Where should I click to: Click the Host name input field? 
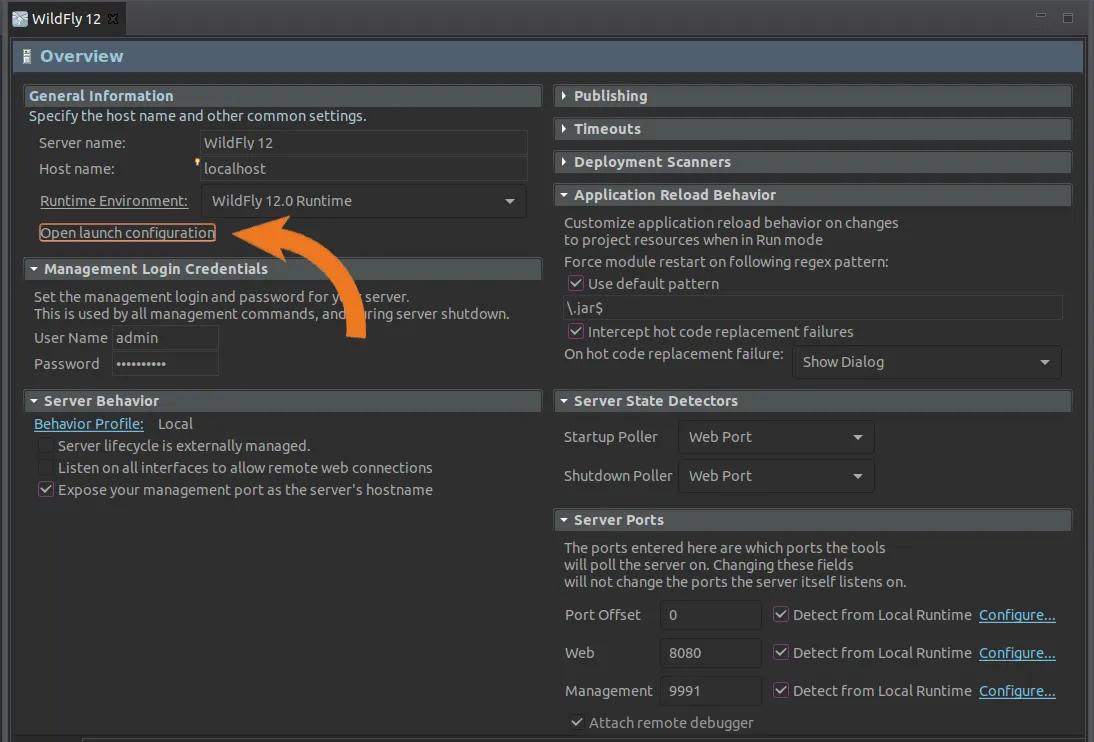click(x=364, y=168)
